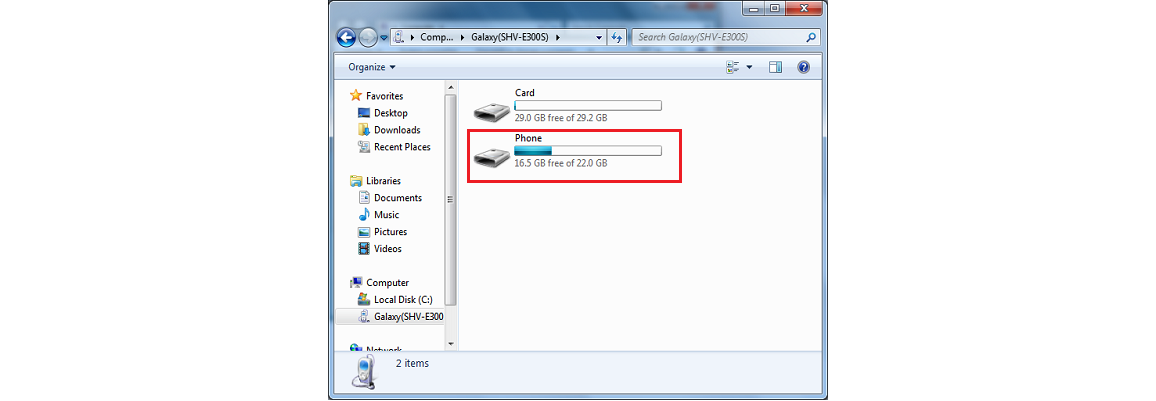Click the Pictures library icon
1156x401 pixels.
363,231
